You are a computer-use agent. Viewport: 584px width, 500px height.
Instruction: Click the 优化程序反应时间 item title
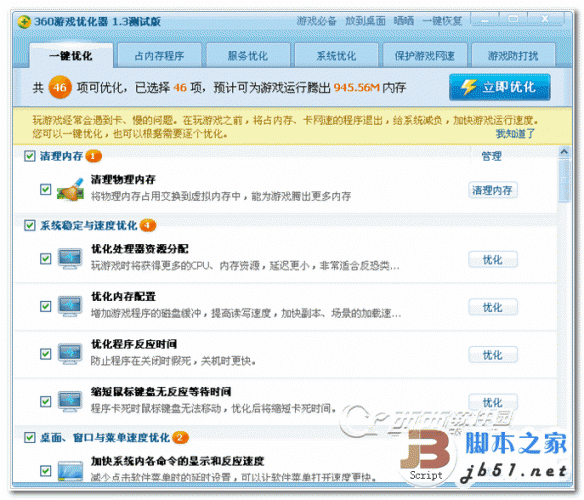(x=134, y=344)
